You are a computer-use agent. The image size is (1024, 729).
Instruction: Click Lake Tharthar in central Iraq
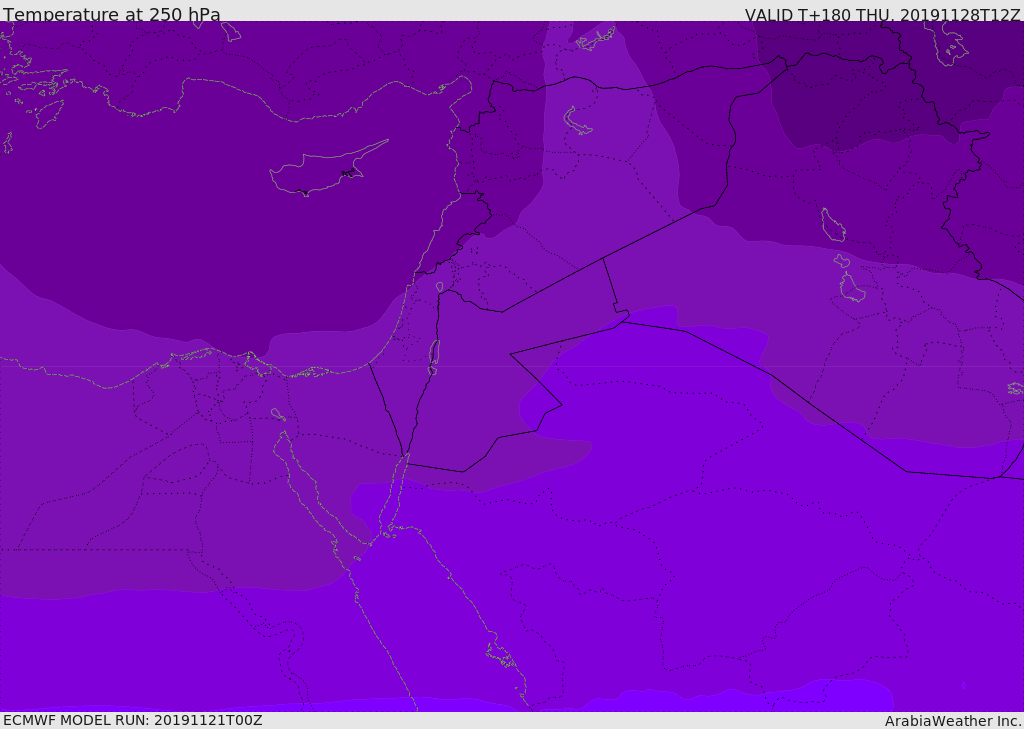(832, 225)
